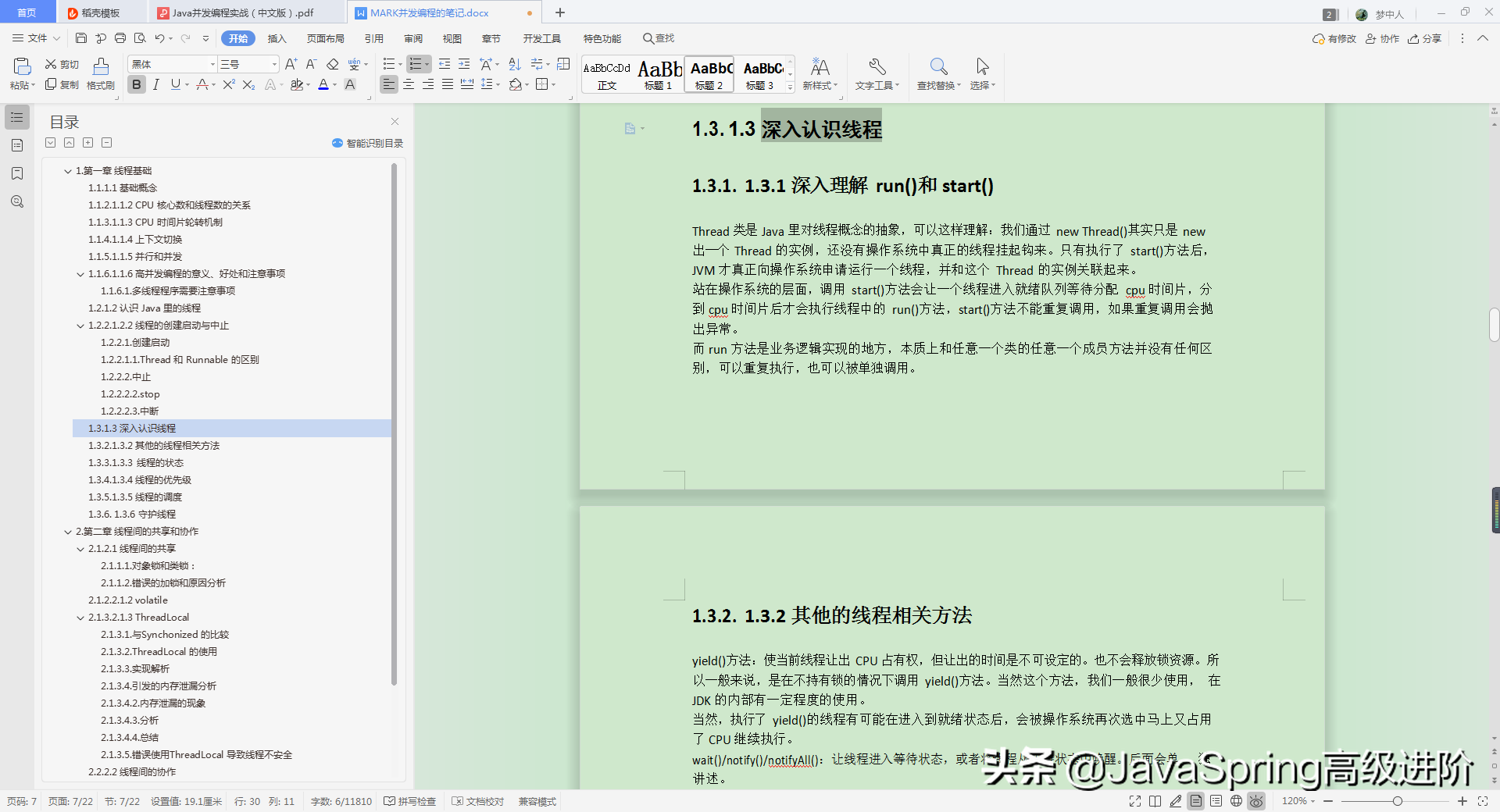The height and width of the screenshot is (812, 1500).
Task: Undo the last action
Action: (x=159, y=38)
